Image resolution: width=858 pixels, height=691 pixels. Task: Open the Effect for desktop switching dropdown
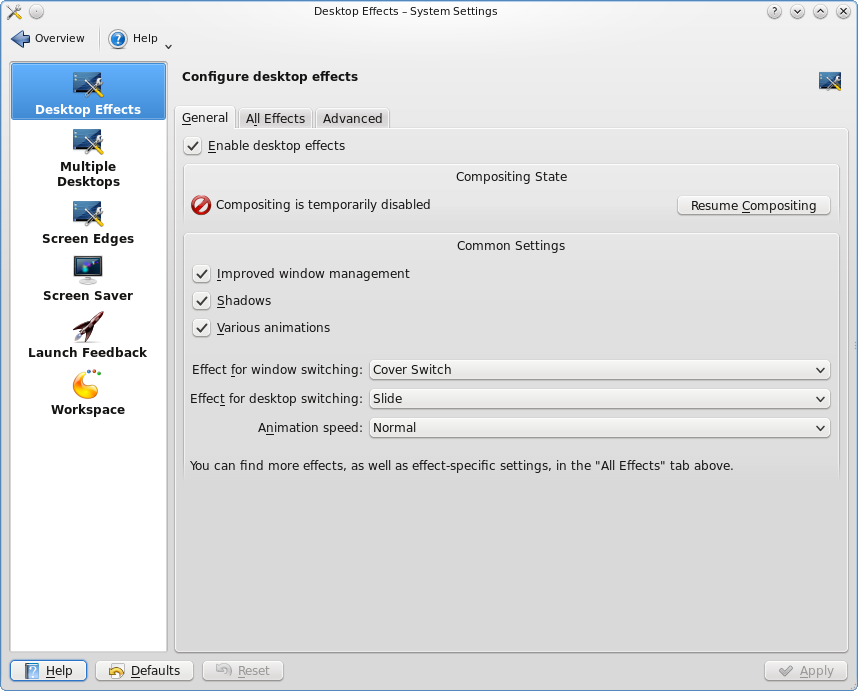(599, 399)
